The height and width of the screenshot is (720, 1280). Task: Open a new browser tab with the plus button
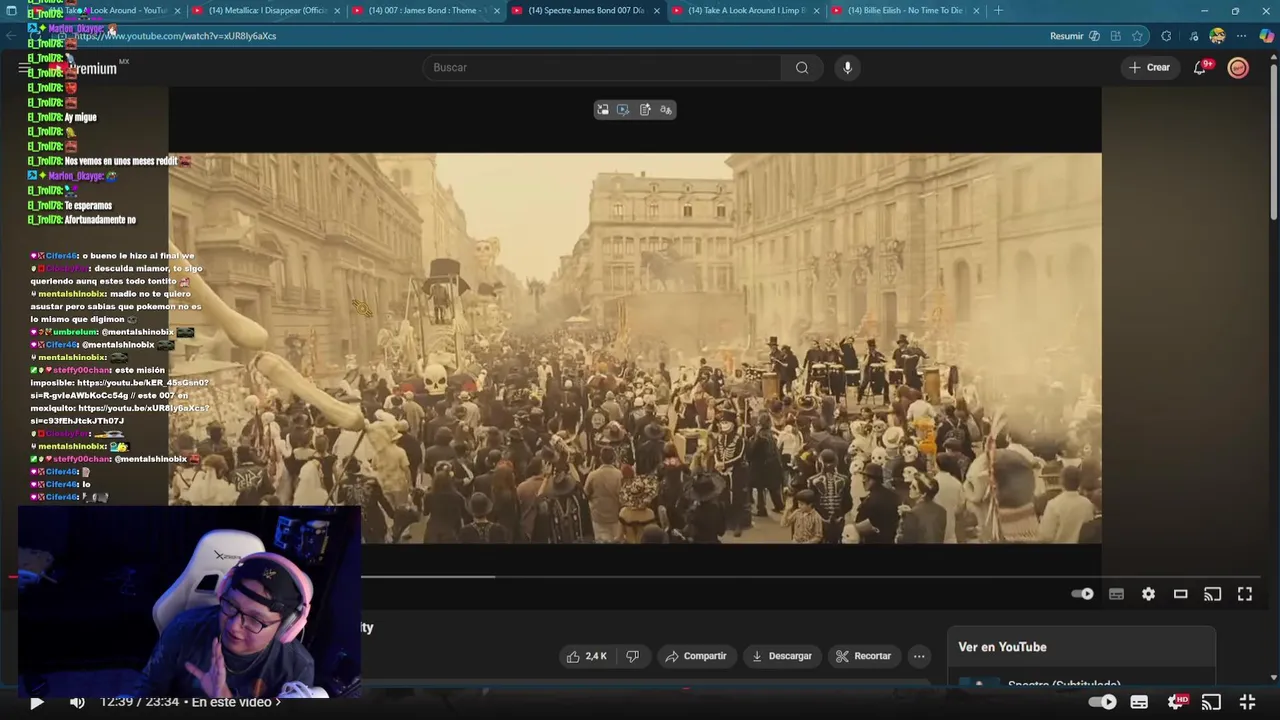coord(998,10)
